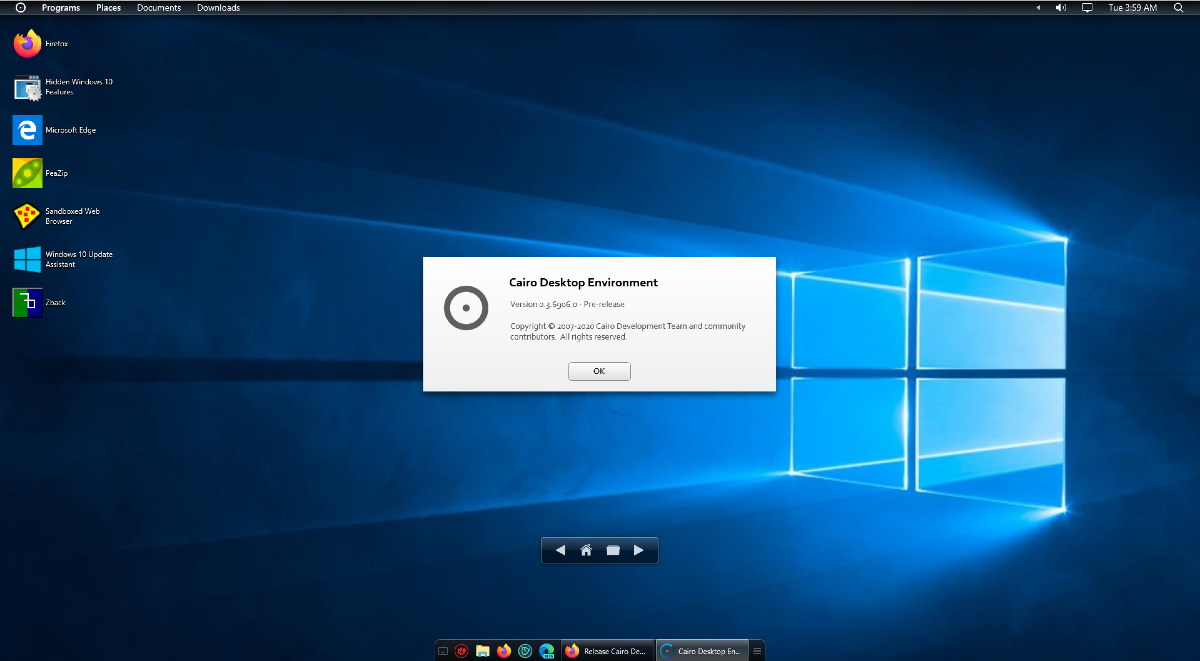1200x661 pixels.
Task: Click the volume speaker icon
Action: coord(1061,8)
